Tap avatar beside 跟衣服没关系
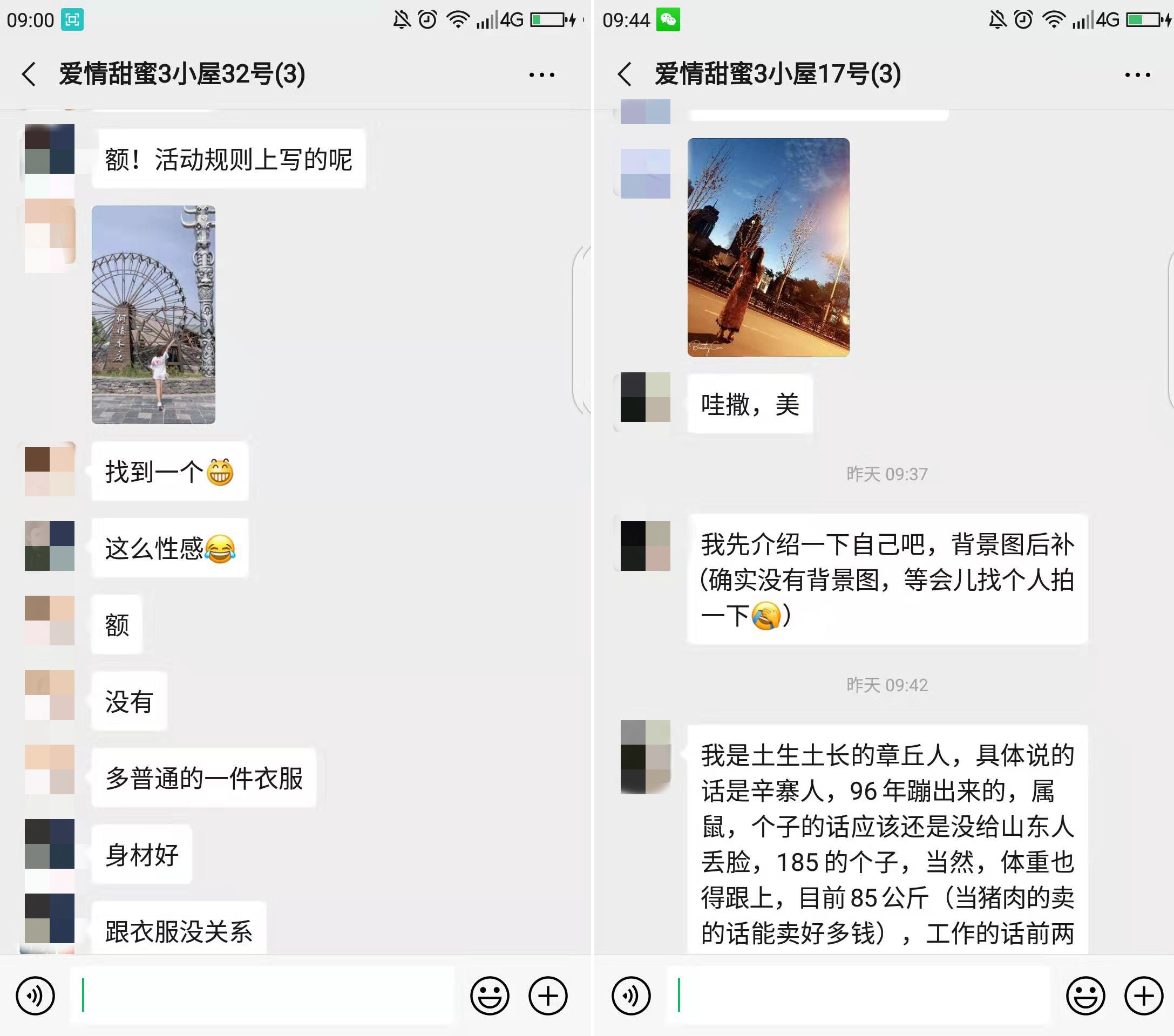The height and width of the screenshot is (1036, 1174). pyautogui.click(x=50, y=919)
